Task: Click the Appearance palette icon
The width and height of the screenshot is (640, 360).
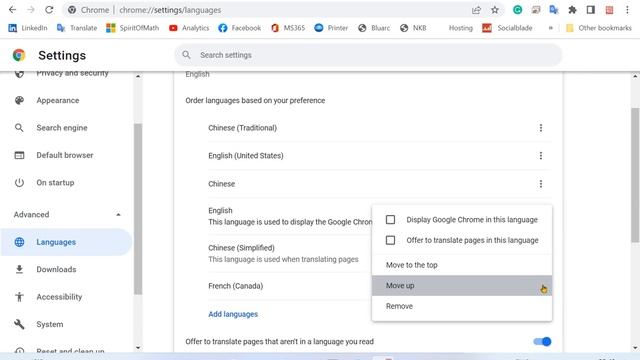Action: click(x=19, y=100)
